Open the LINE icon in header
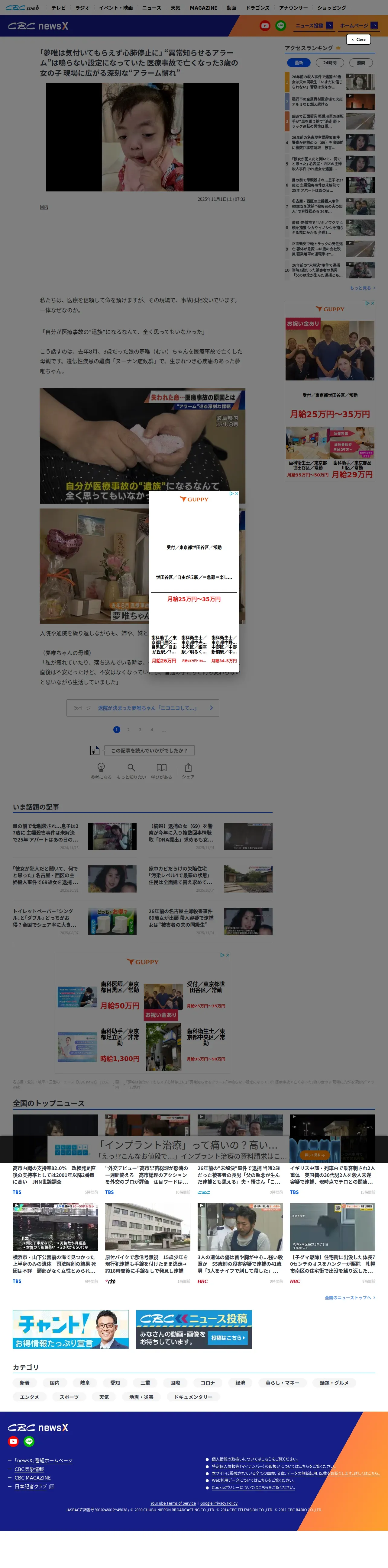Image resolution: width=388 pixels, height=1568 pixels. coord(281,26)
